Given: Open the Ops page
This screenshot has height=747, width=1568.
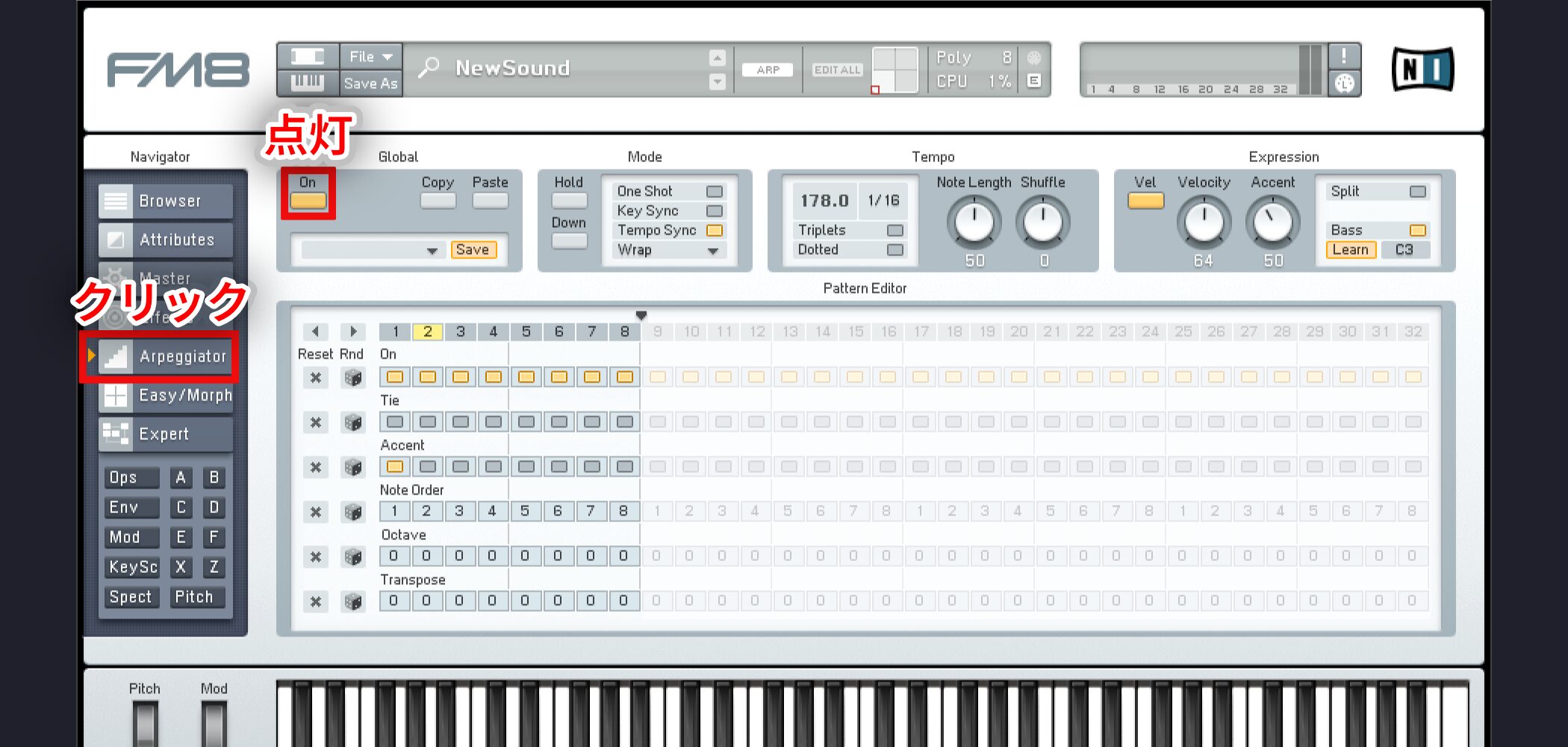Looking at the screenshot, I should click(x=132, y=477).
